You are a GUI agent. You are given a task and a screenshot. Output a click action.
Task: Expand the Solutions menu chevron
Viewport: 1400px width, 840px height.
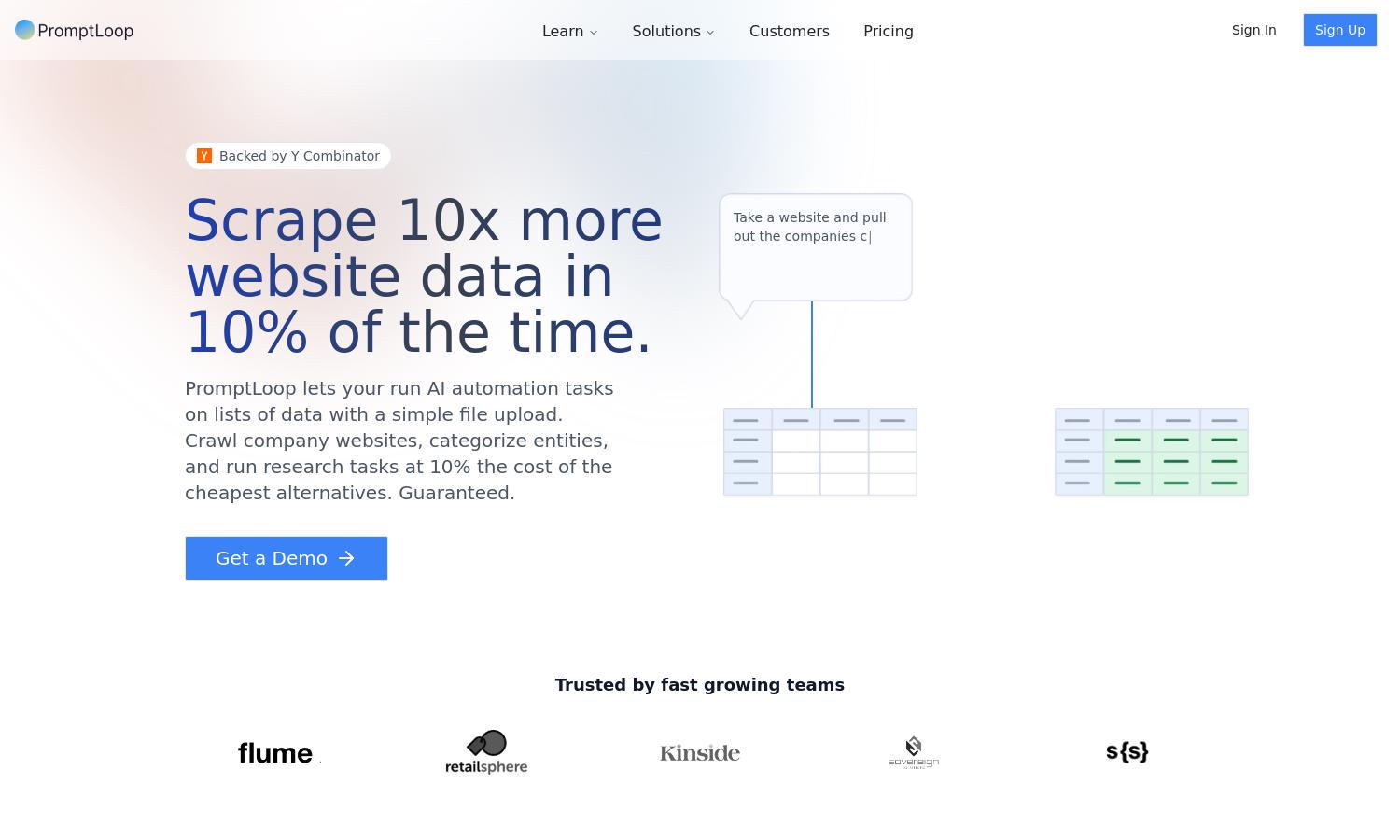click(710, 32)
